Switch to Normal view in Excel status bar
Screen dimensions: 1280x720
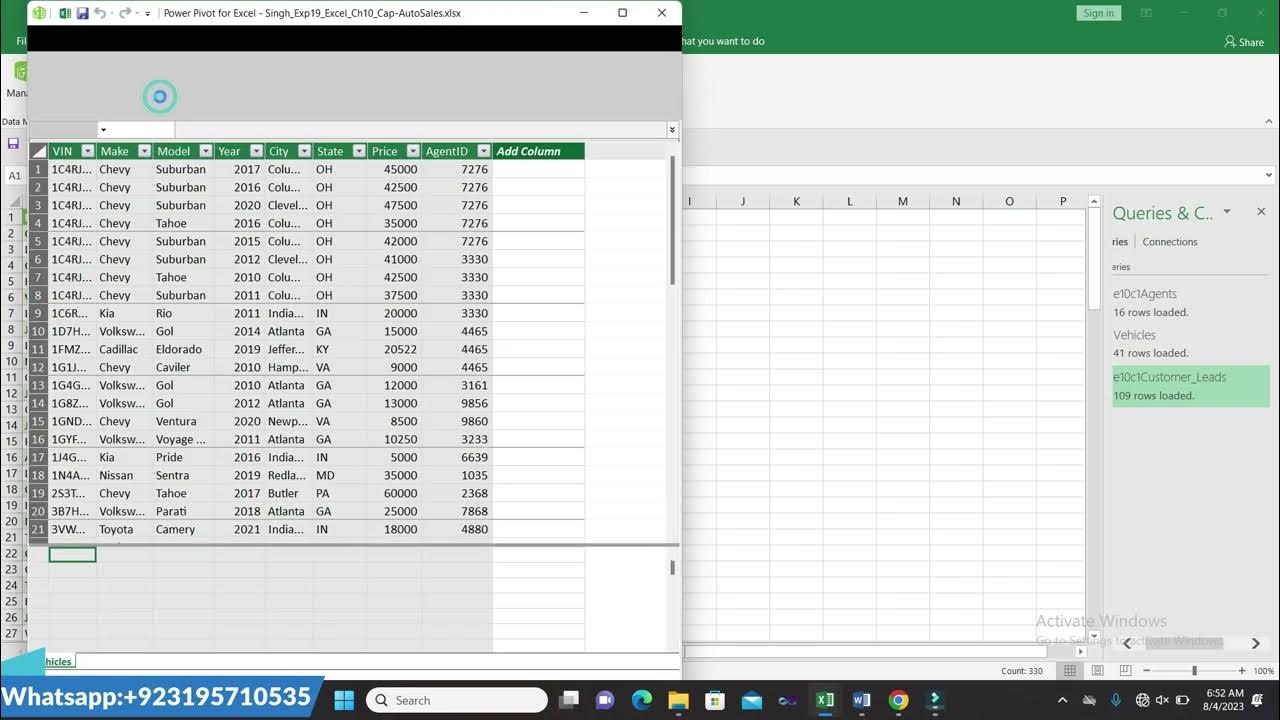(1070, 671)
